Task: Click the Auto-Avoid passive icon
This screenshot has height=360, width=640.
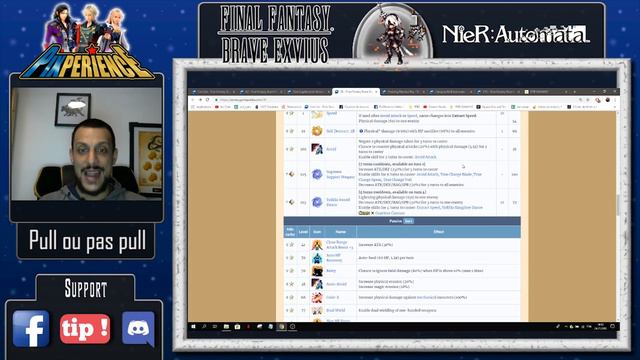Action: (x=317, y=284)
